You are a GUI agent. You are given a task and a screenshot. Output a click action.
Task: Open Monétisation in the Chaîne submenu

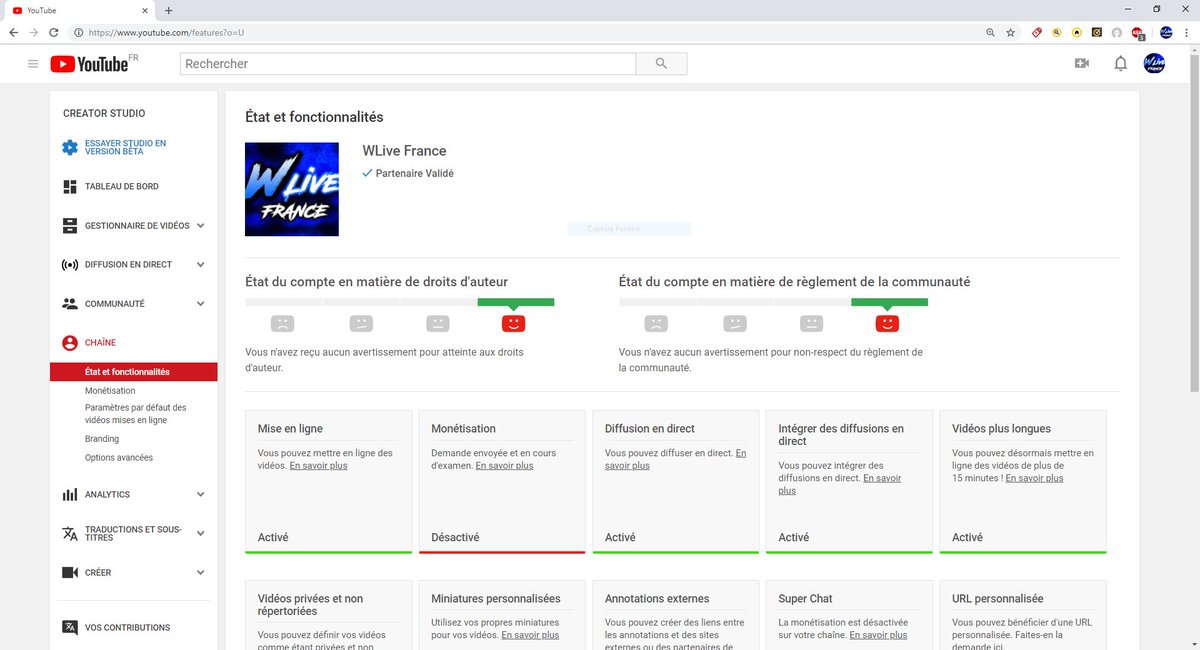[110, 391]
